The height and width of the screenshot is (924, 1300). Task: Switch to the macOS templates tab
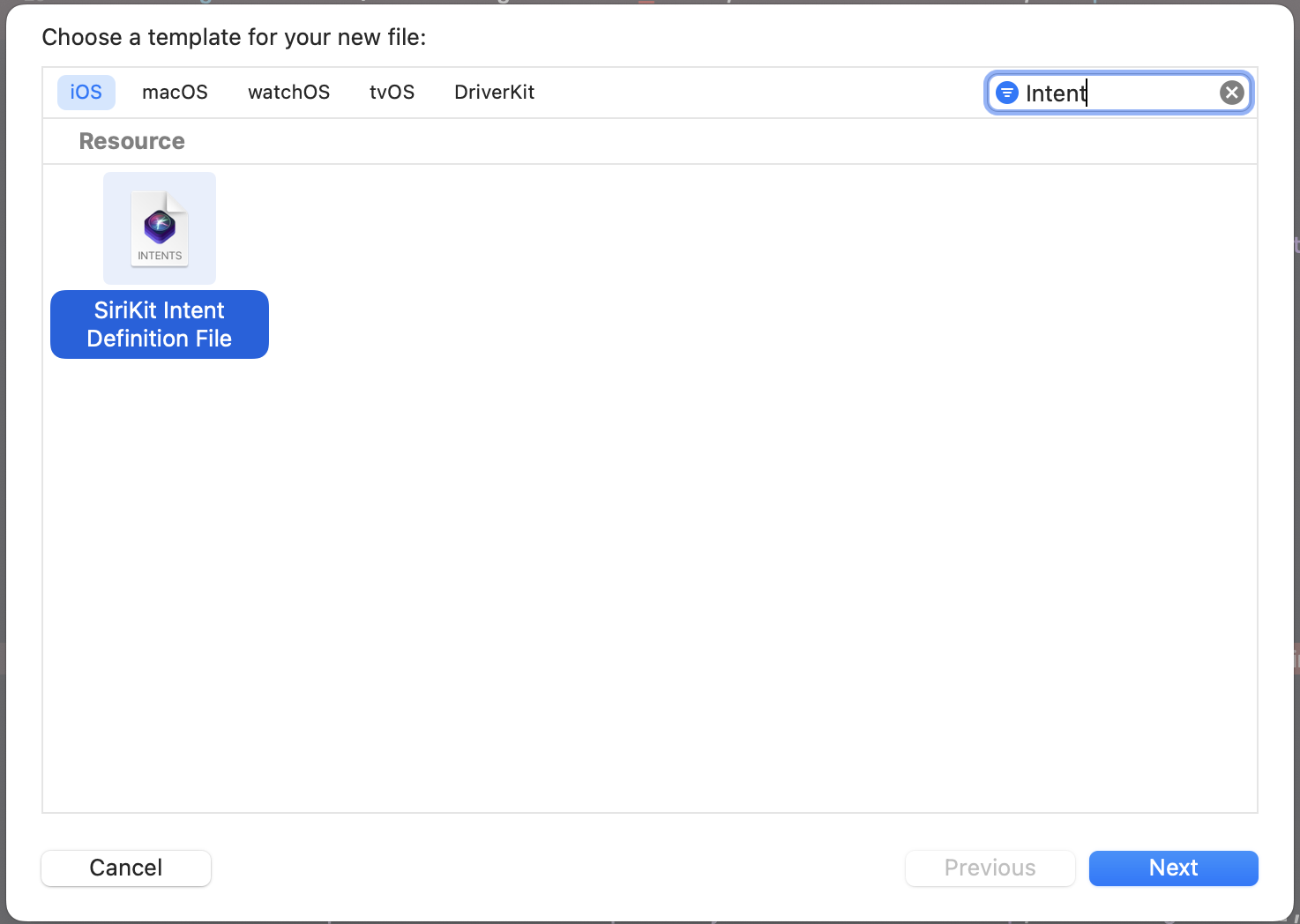174,92
